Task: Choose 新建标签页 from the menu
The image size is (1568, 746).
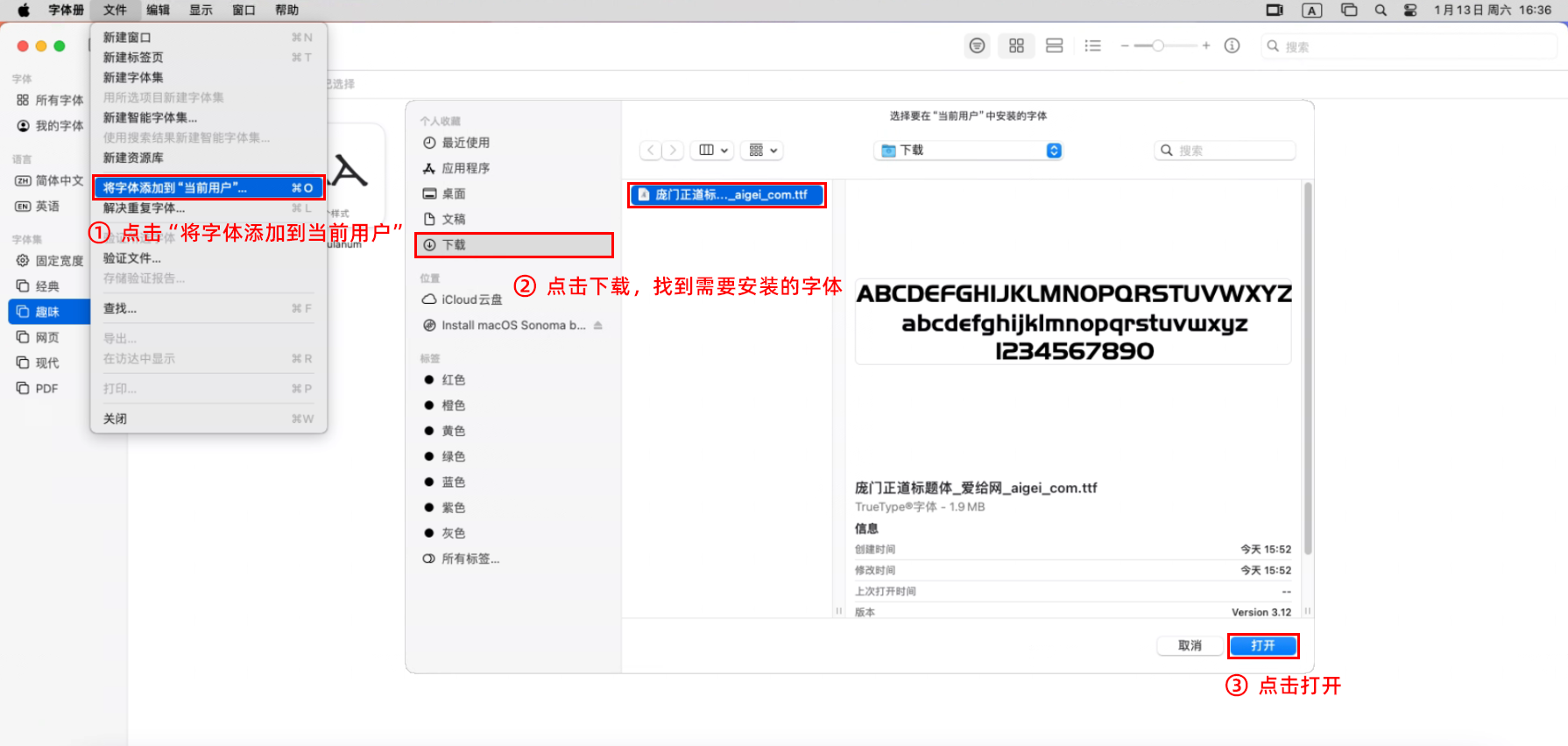Action: [x=208, y=58]
